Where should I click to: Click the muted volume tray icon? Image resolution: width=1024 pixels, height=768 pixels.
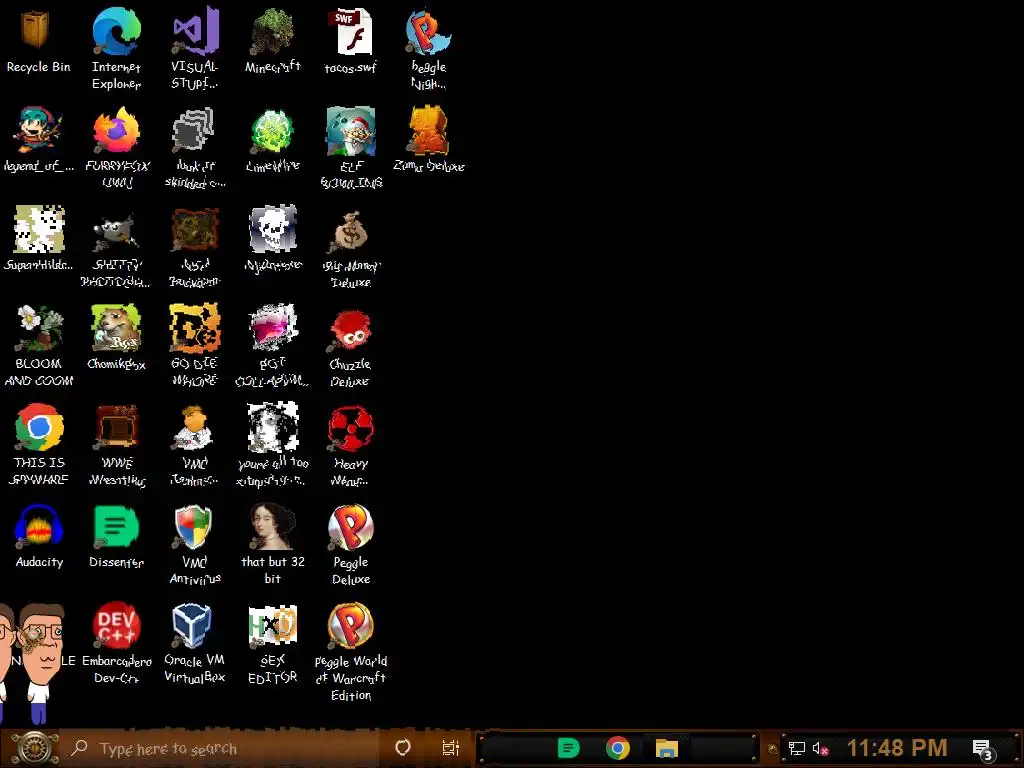tap(820, 748)
